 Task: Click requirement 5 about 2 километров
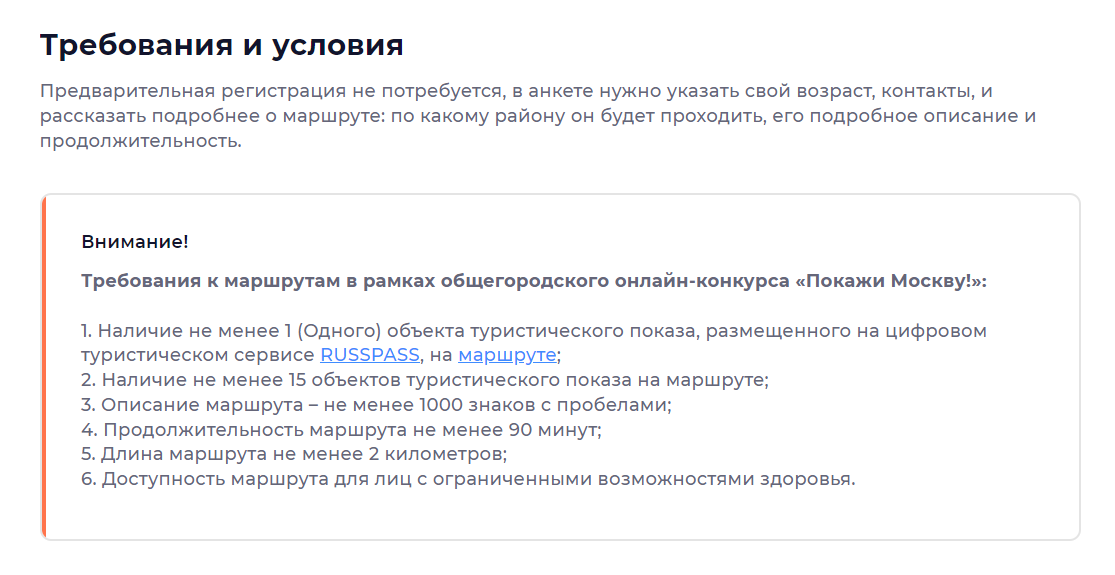pos(294,453)
